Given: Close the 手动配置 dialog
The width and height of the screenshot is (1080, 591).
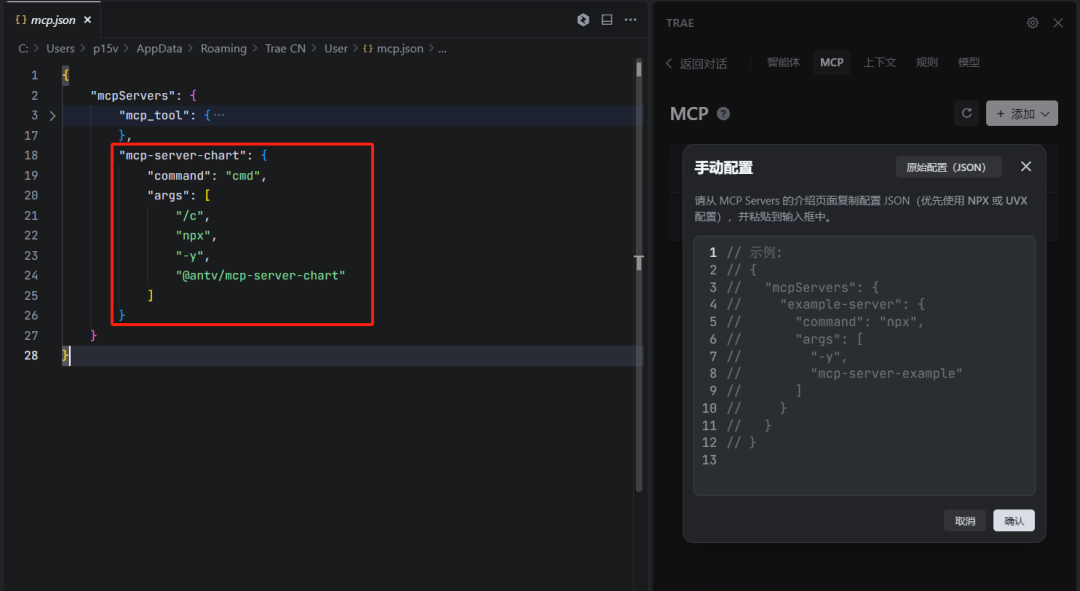Looking at the screenshot, I should (x=1026, y=167).
